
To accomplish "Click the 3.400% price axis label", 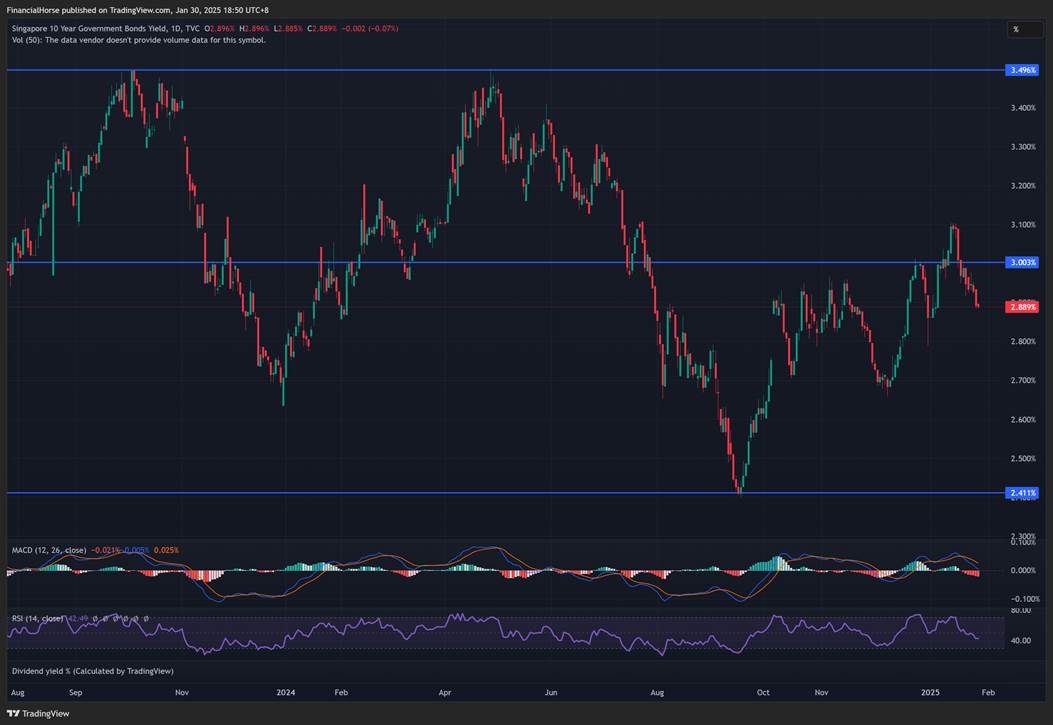I will (1023, 108).
